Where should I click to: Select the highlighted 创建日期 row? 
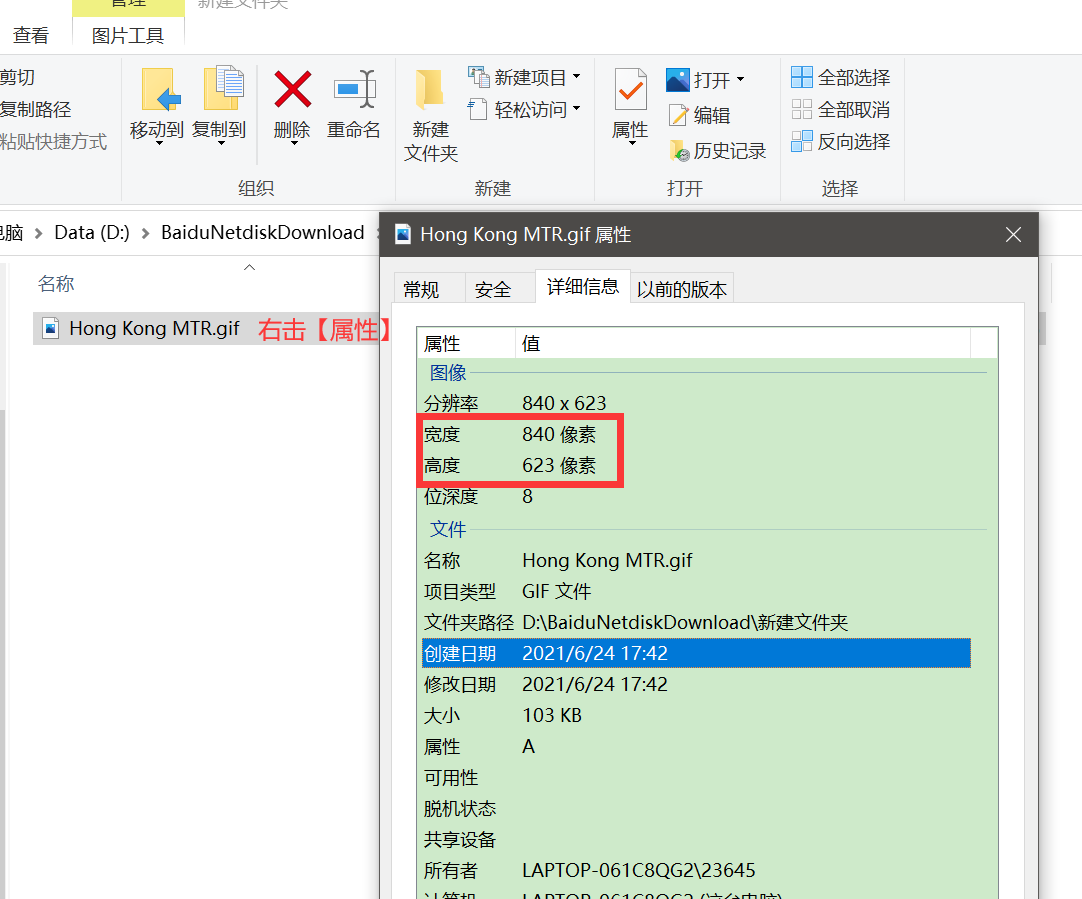click(696, 653)
